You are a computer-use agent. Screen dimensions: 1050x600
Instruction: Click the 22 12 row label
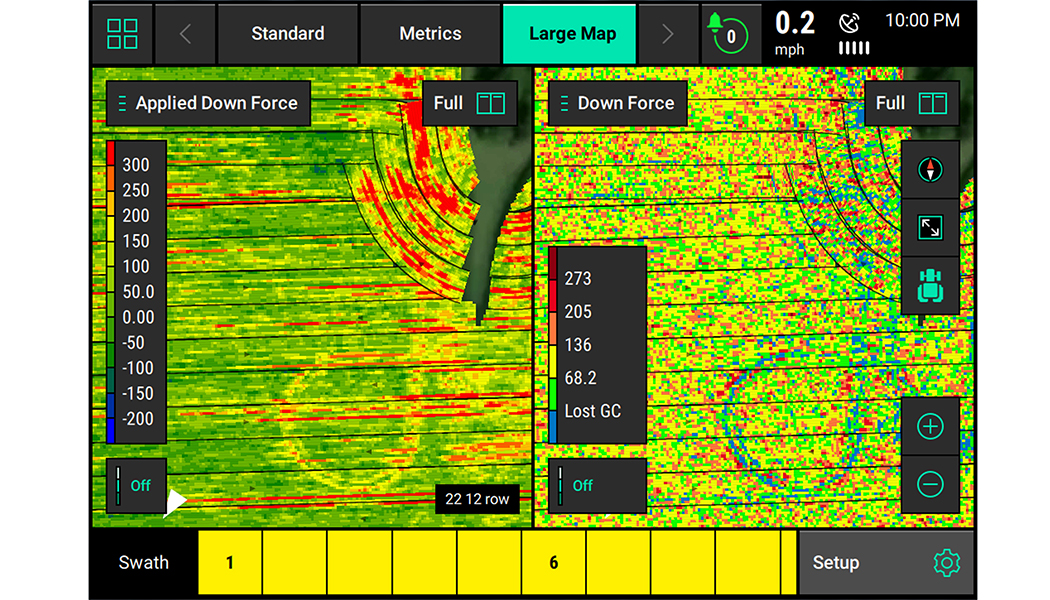[x=478, y=498]
